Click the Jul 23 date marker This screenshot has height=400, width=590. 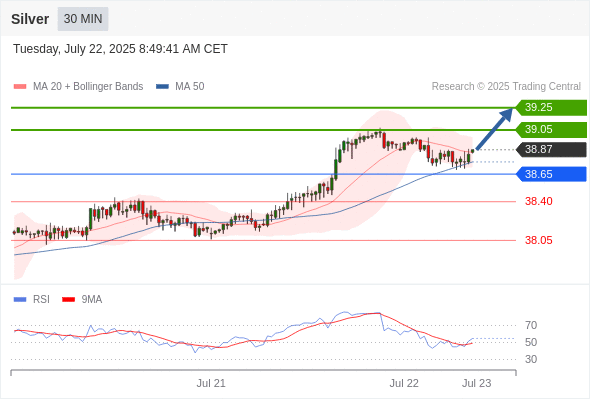tap(476, 383)
